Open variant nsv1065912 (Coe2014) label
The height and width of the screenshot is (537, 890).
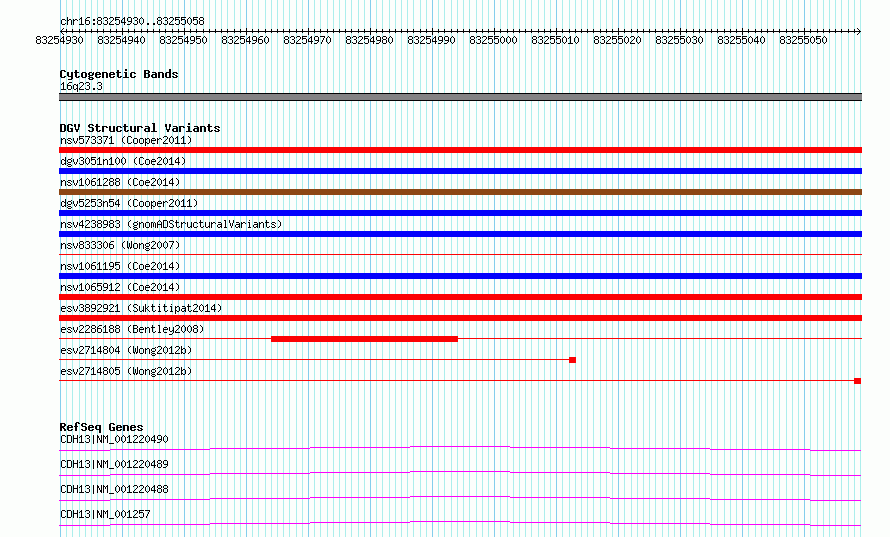click(120, 287)
